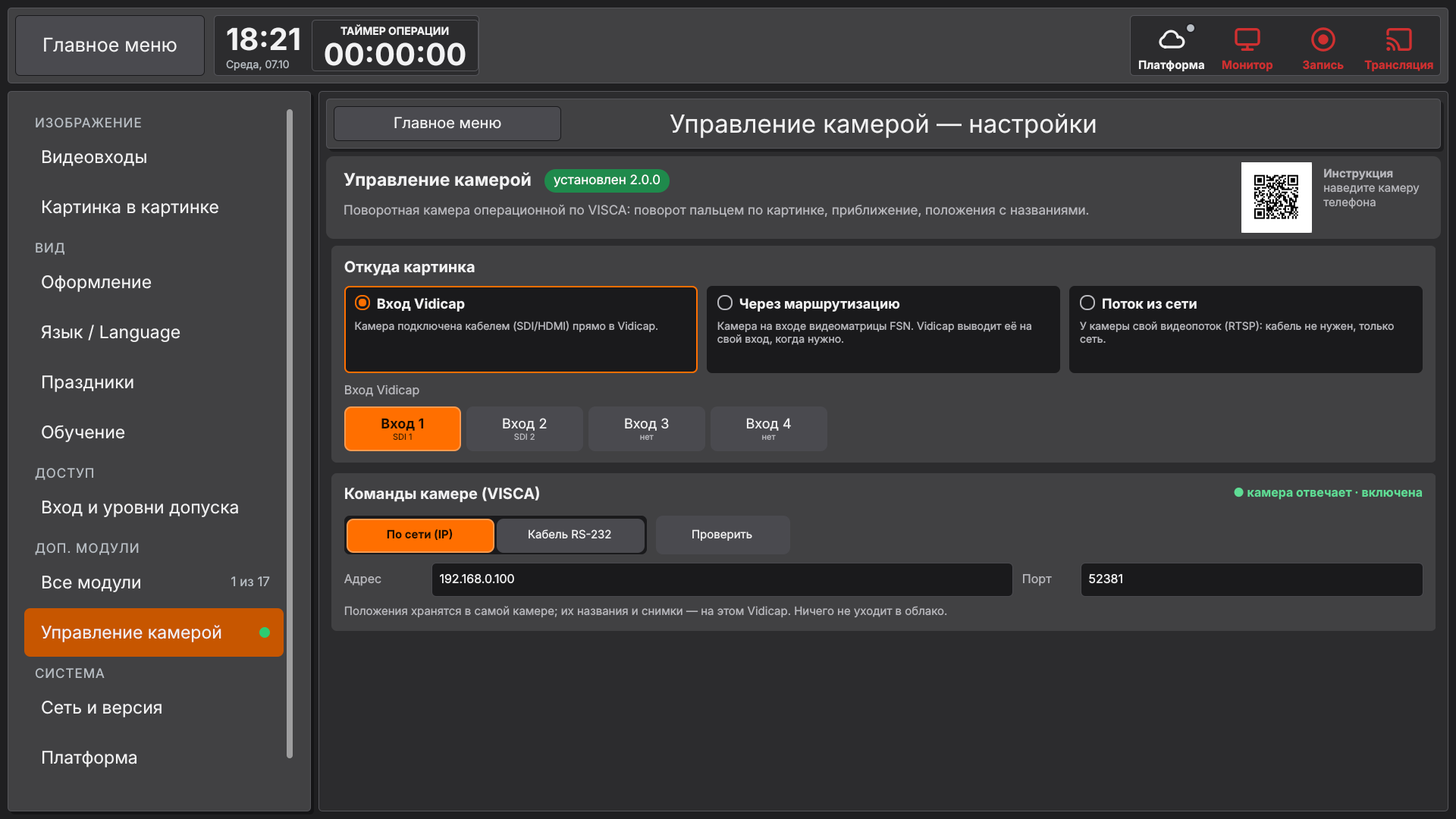
Task: Click the camera address input field
Action: 721,579
